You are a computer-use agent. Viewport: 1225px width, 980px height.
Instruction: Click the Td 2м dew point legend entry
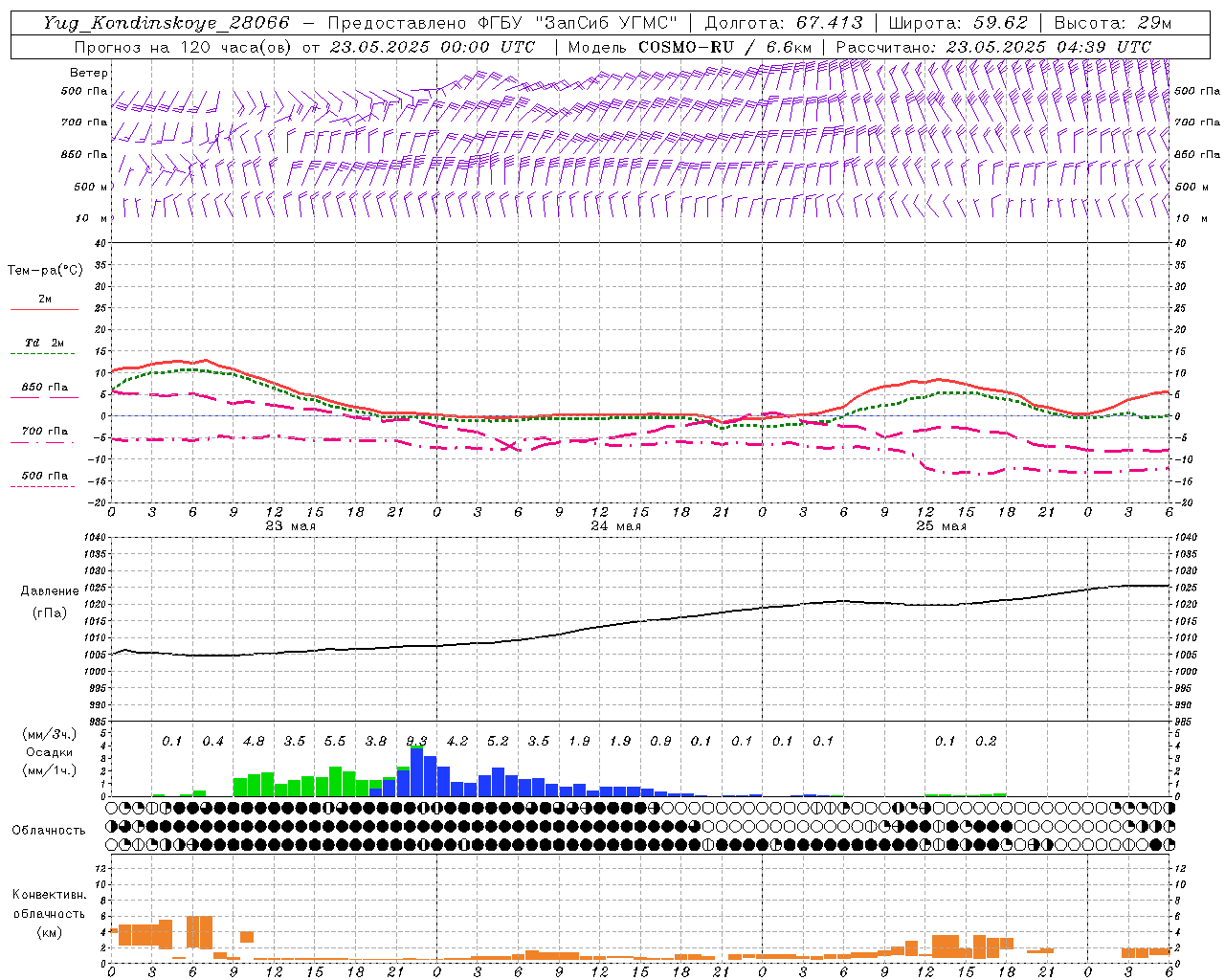(x=44, y=343)
